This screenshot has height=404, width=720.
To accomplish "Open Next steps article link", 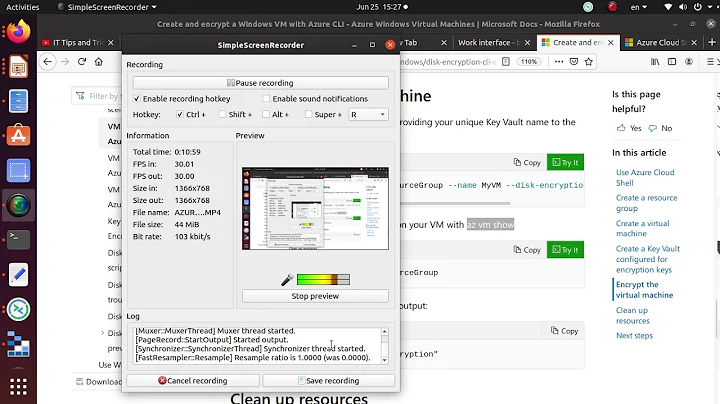I will 634,336.
